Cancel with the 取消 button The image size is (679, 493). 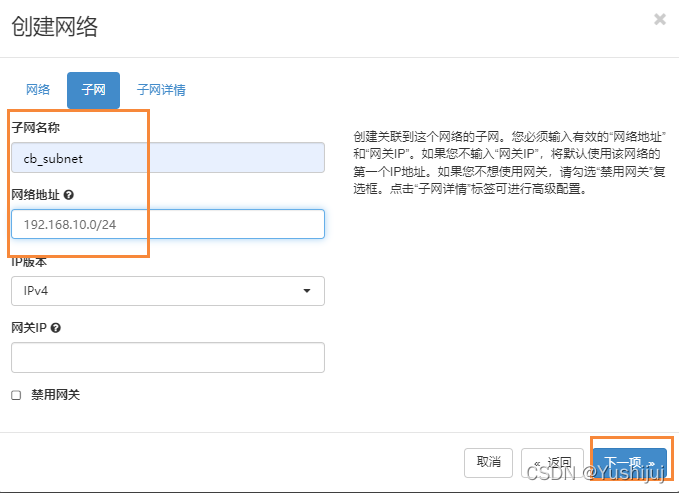tap(488, 463)
